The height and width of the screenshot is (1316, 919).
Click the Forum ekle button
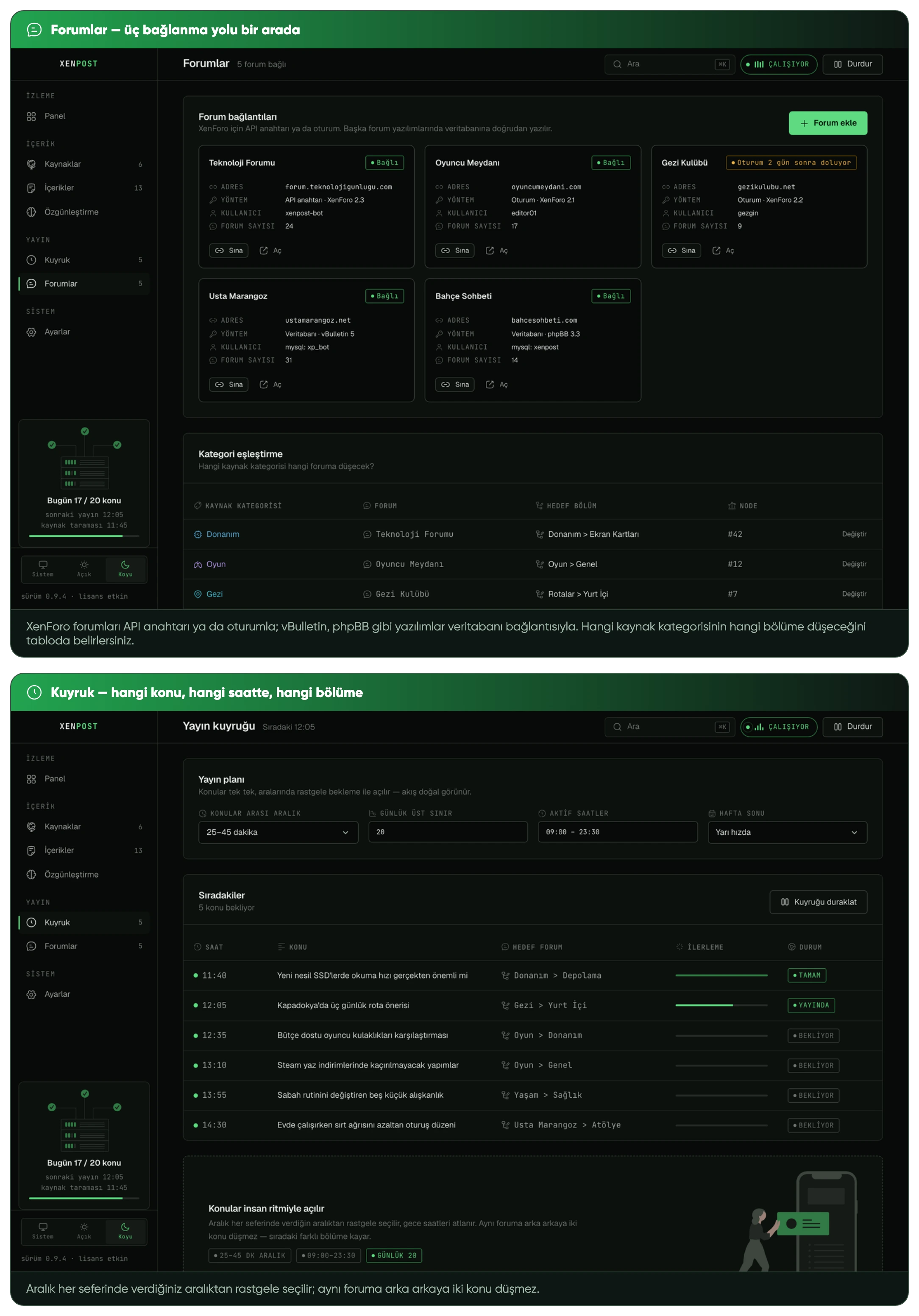click(828, 123)
